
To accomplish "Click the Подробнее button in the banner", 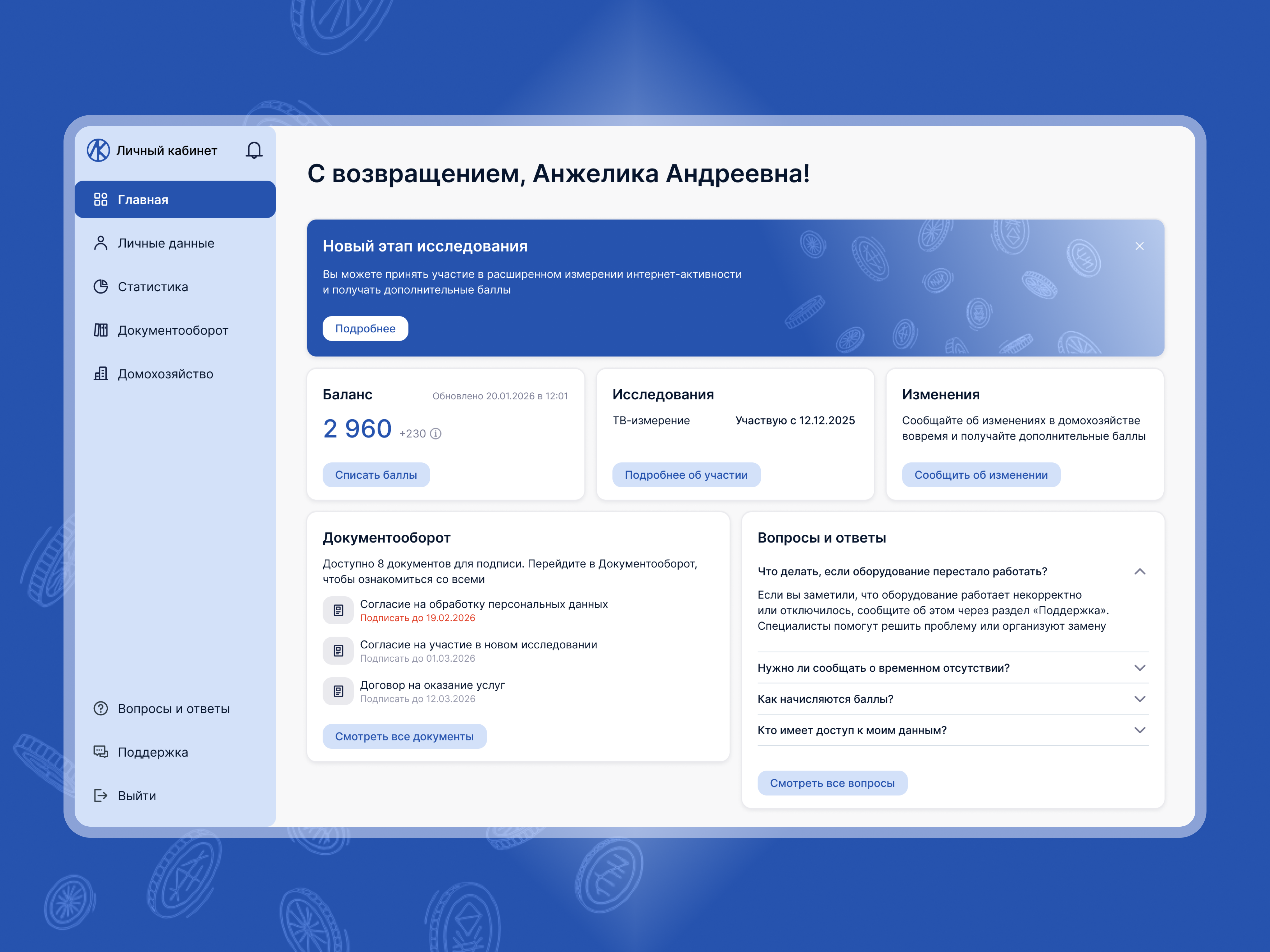I will 365,328.
